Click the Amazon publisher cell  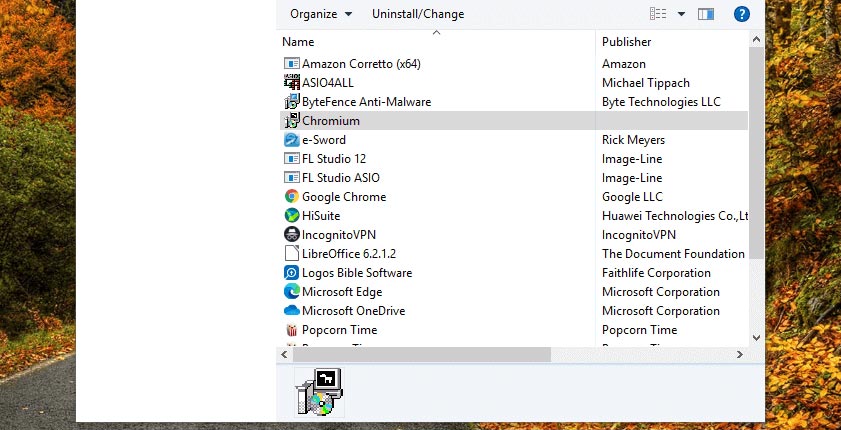tap(624, 64)
